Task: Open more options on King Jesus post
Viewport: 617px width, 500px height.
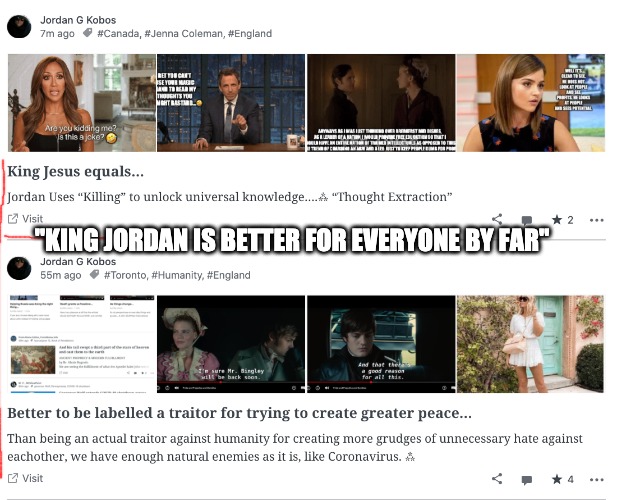Action: tap(597, 220)
